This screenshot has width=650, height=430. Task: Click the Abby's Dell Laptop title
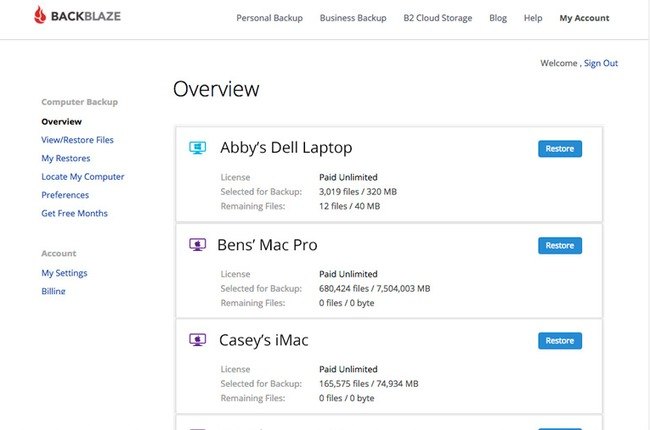point(286,148)
